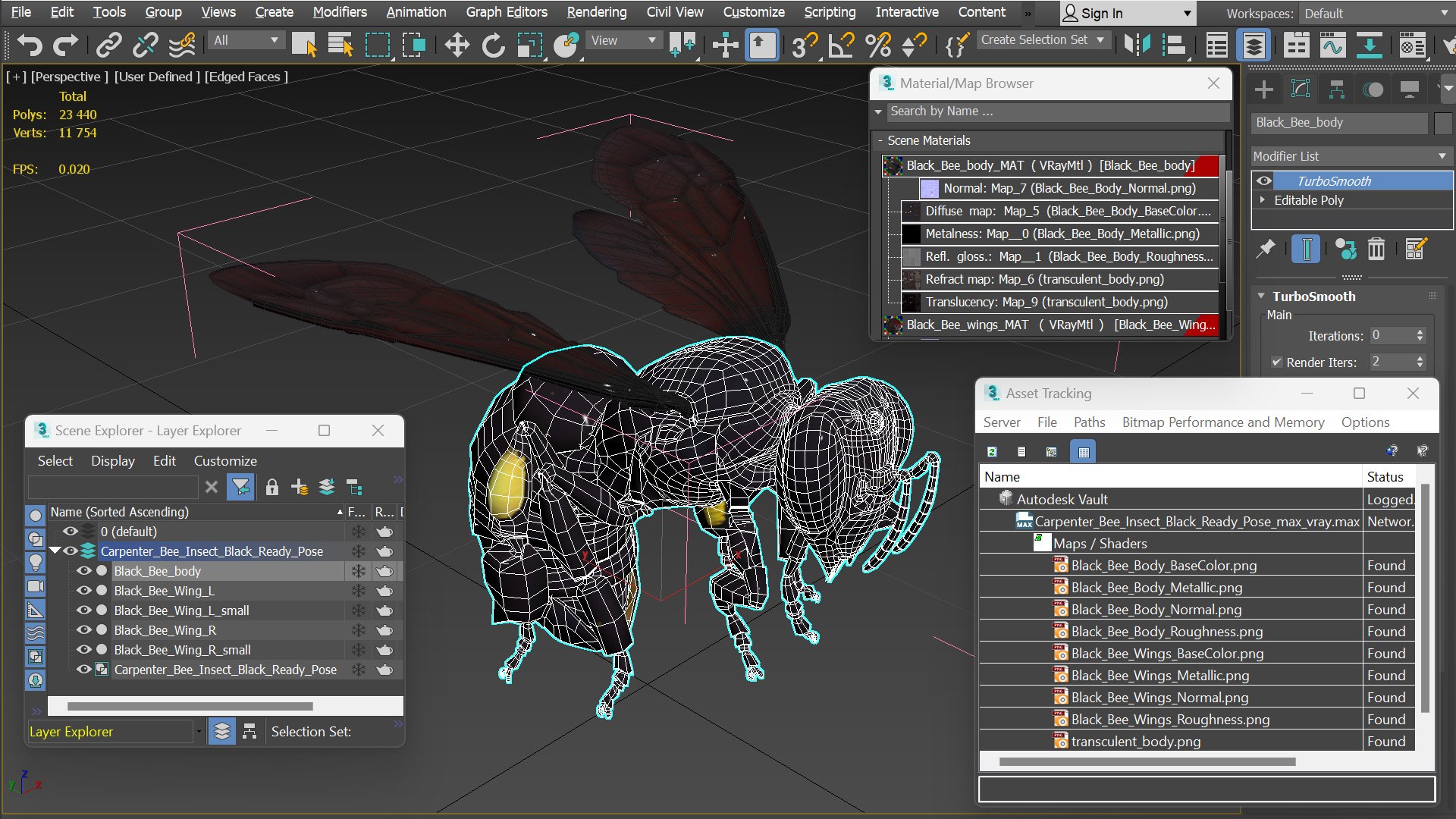1456x819 pixels.
Task: Click Make Unique icon under modifier stack
Action: click(1345, 249)
